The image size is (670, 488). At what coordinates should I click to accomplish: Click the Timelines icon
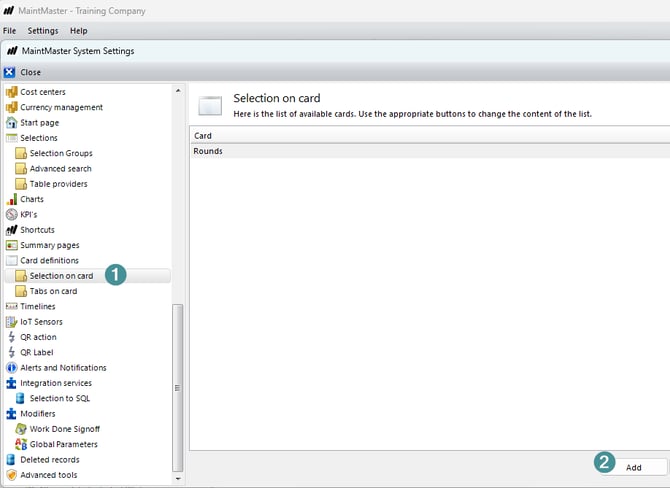point(12,306)
